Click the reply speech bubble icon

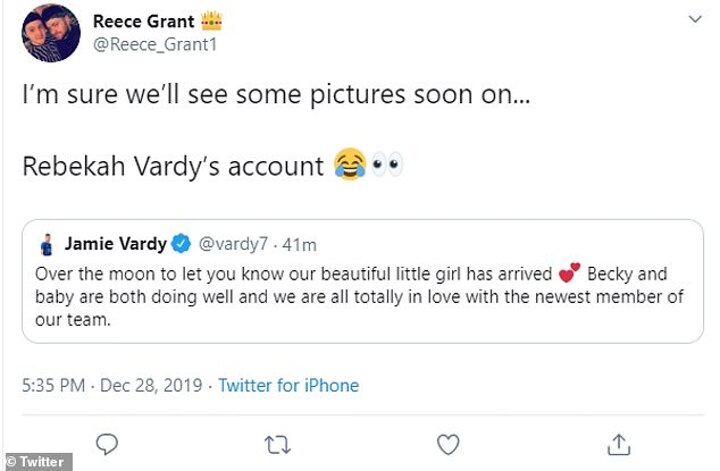[x=110, y=443]
